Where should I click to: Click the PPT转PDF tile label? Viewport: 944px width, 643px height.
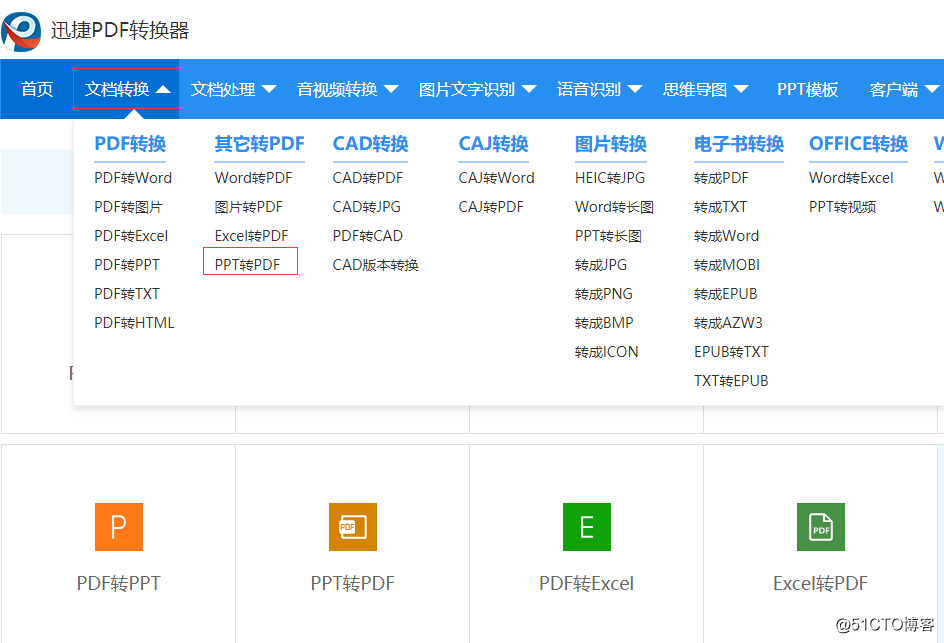(353, 583)
